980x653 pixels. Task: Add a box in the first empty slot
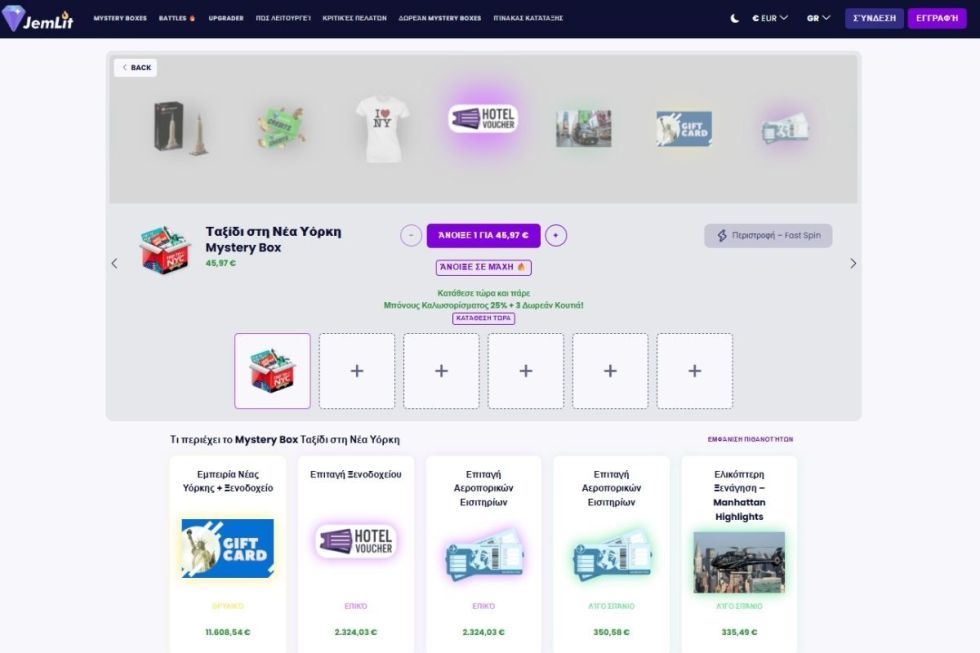click(x=357, y=371)
